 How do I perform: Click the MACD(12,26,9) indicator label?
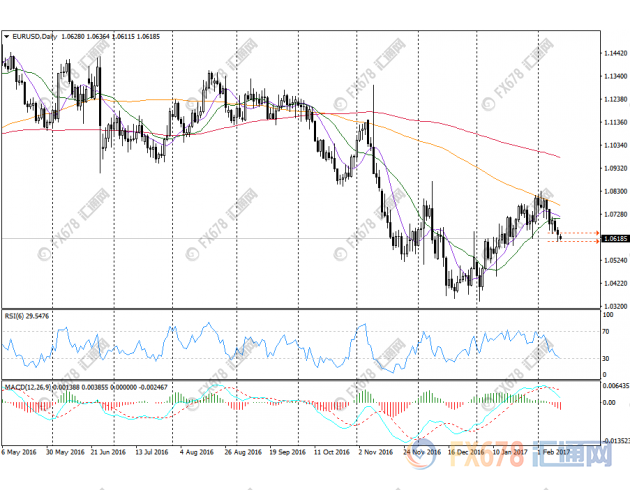tap(28, 386)
